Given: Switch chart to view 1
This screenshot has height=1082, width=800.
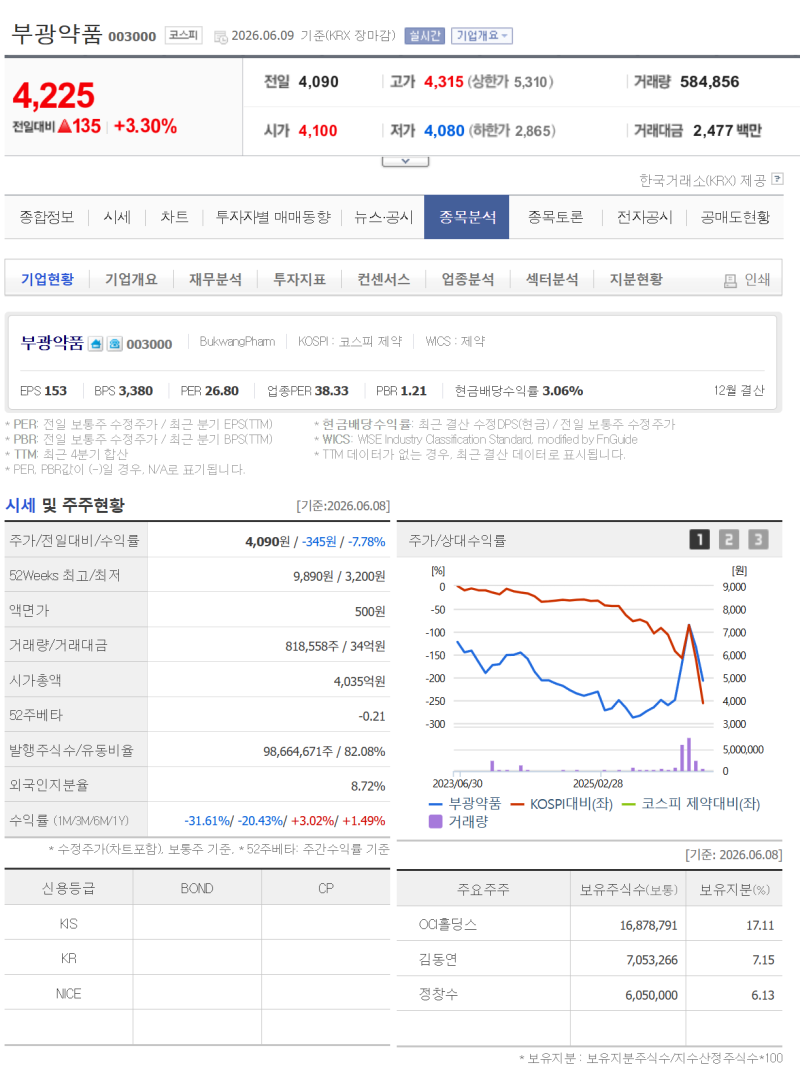Looking at the screenshot, I should (699, 540).
